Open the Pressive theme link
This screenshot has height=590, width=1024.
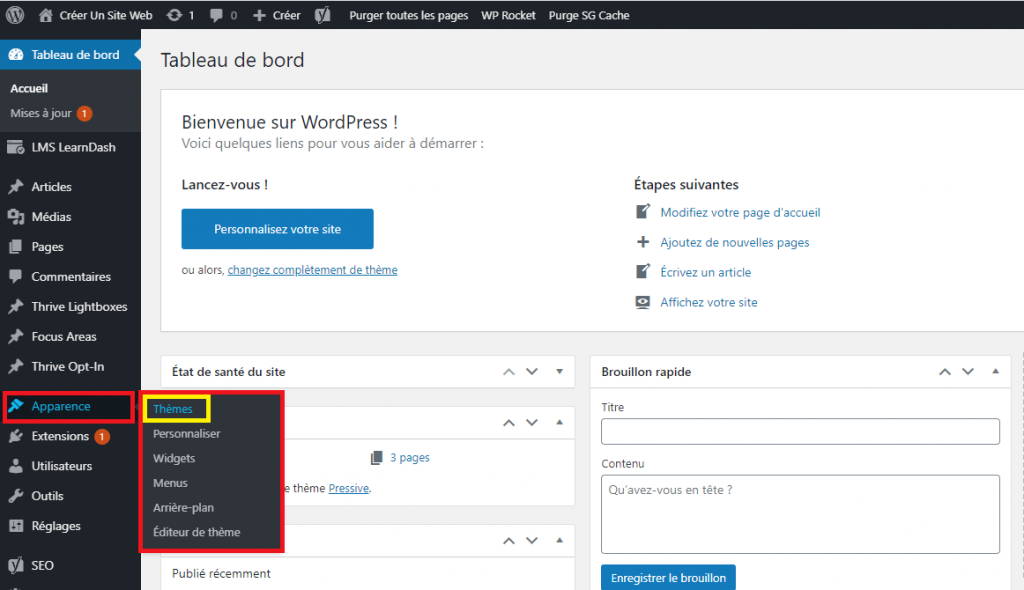click(349, 488)
